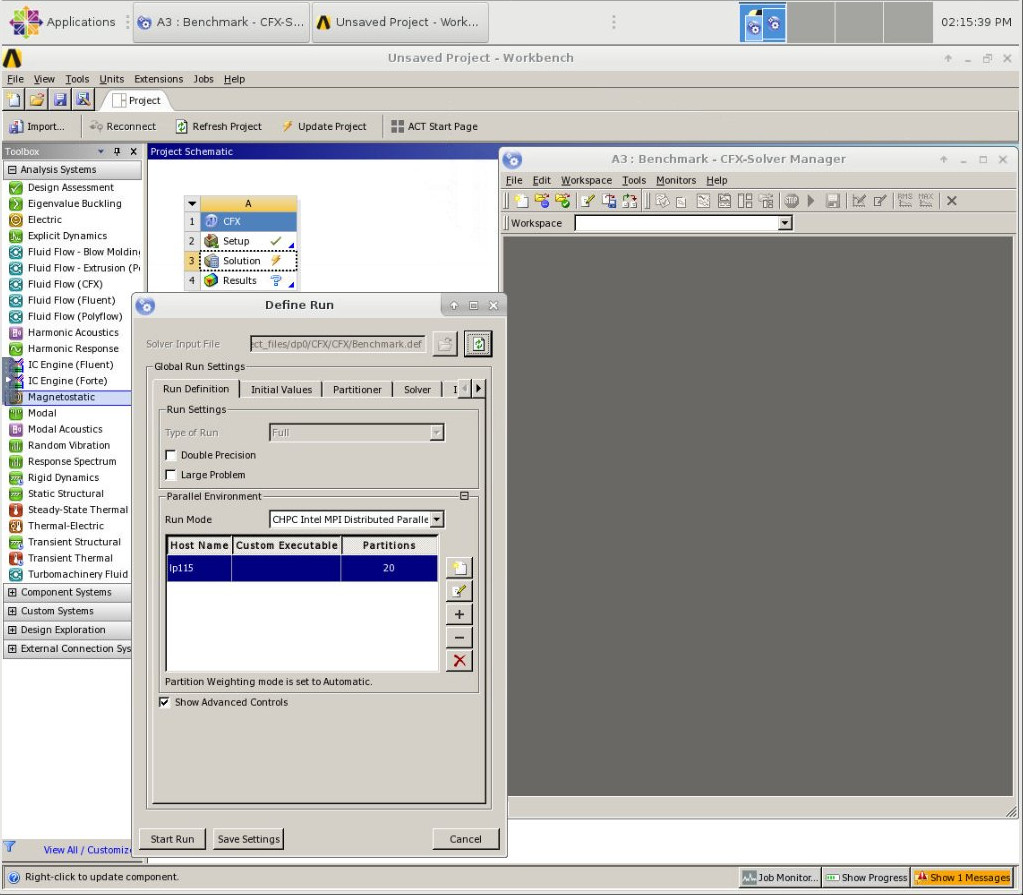Click the Job Monitor... status bar button

point(780,878)
